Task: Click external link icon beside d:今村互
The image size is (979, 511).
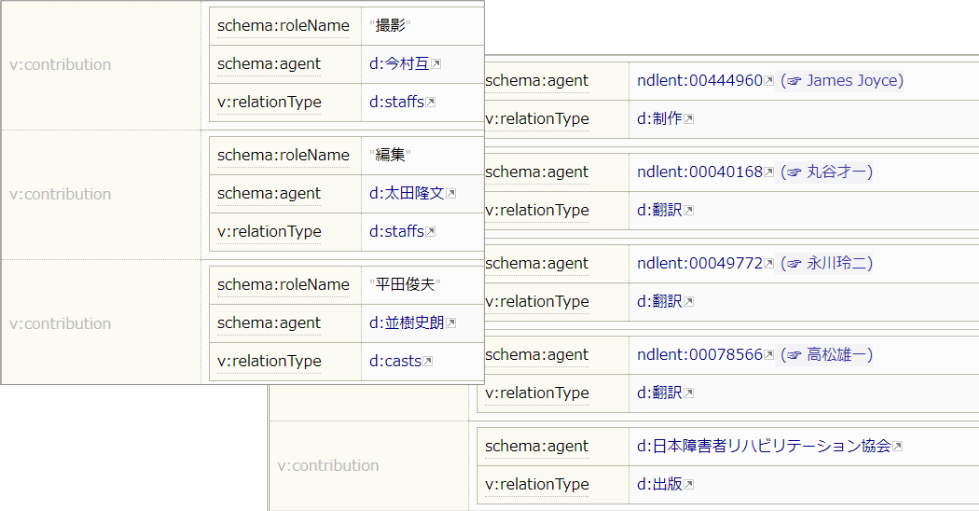Action: [436, 65]
